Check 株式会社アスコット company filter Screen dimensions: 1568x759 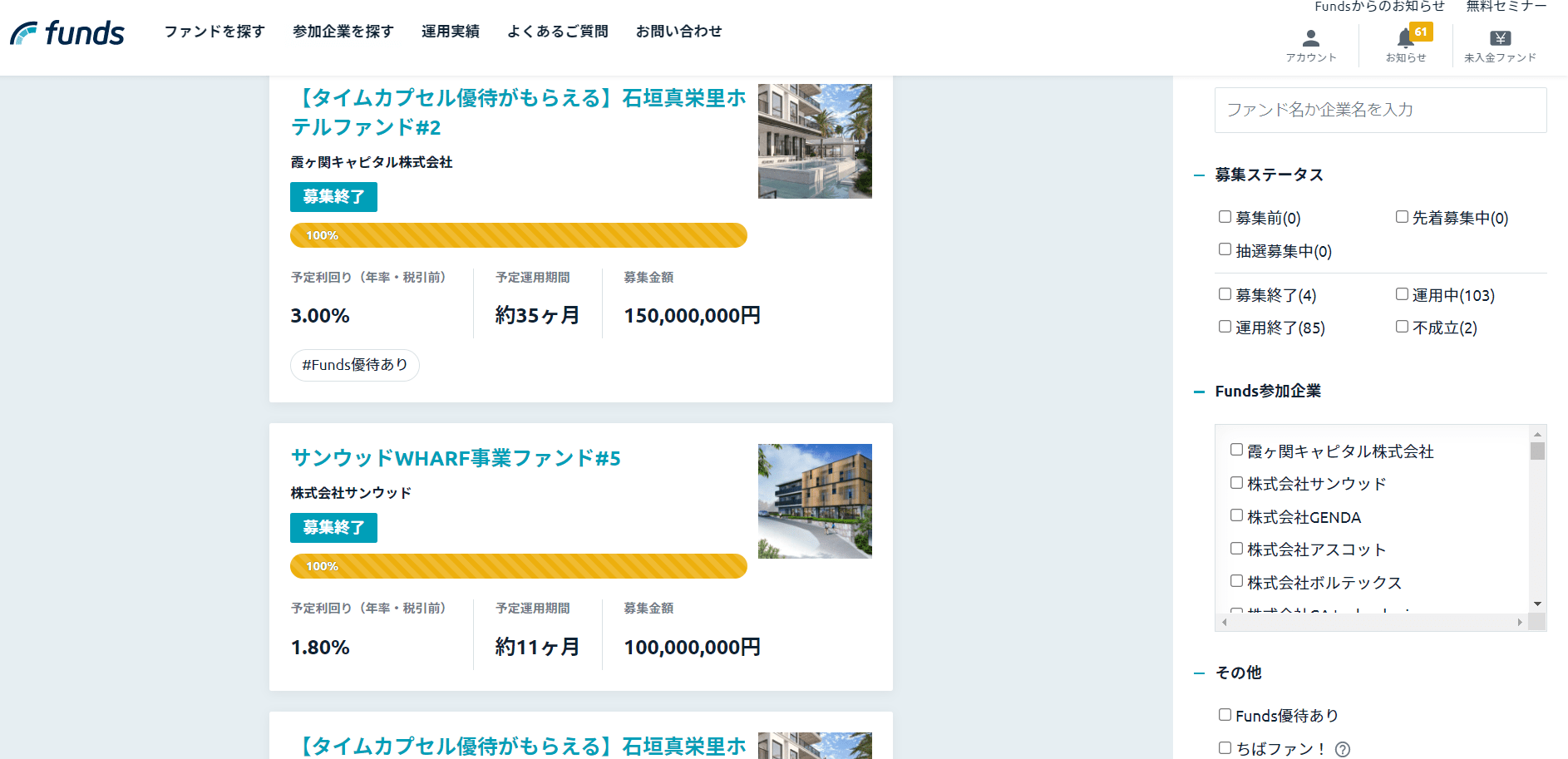pos(1236,549)
